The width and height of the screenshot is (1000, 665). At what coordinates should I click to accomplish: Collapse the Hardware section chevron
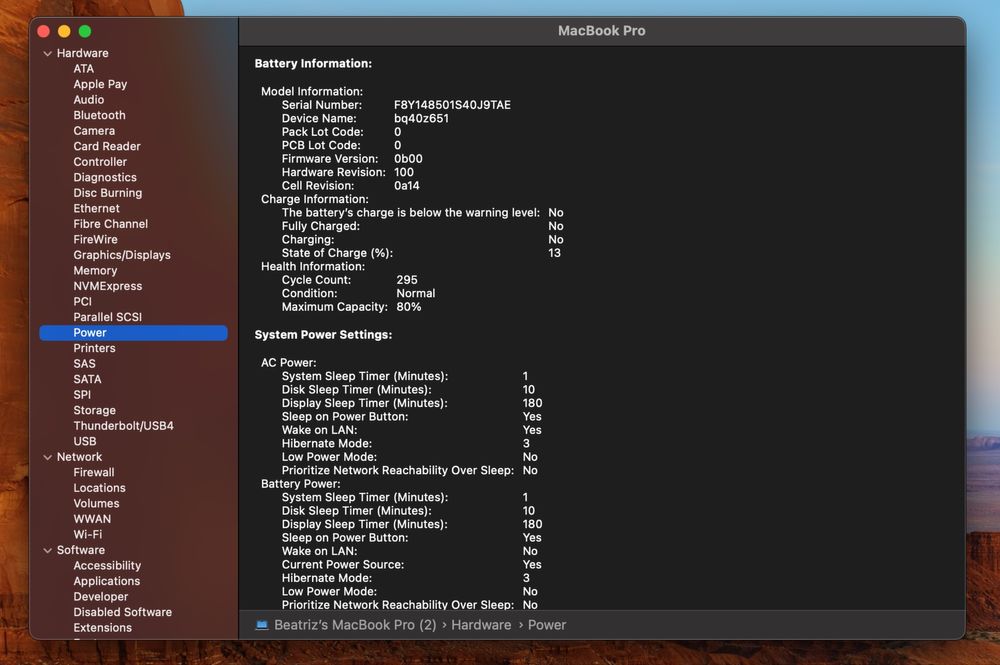pyautogui.click(x=47, y=54)
